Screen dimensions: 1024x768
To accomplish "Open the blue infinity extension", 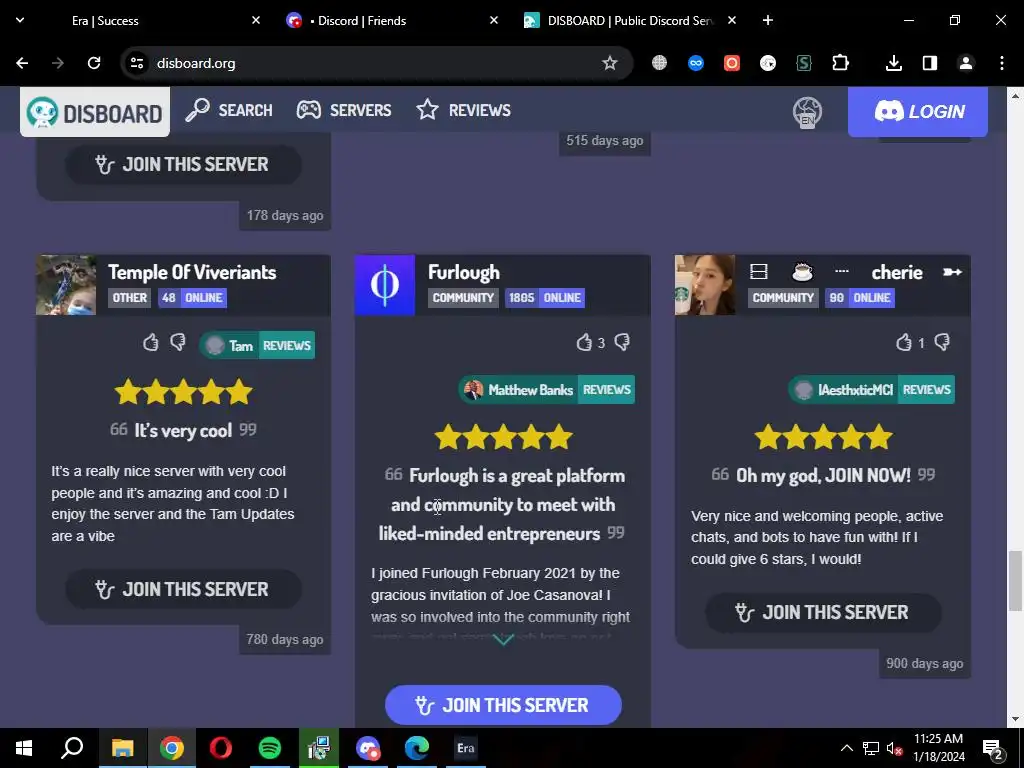I will coord(696,63).
